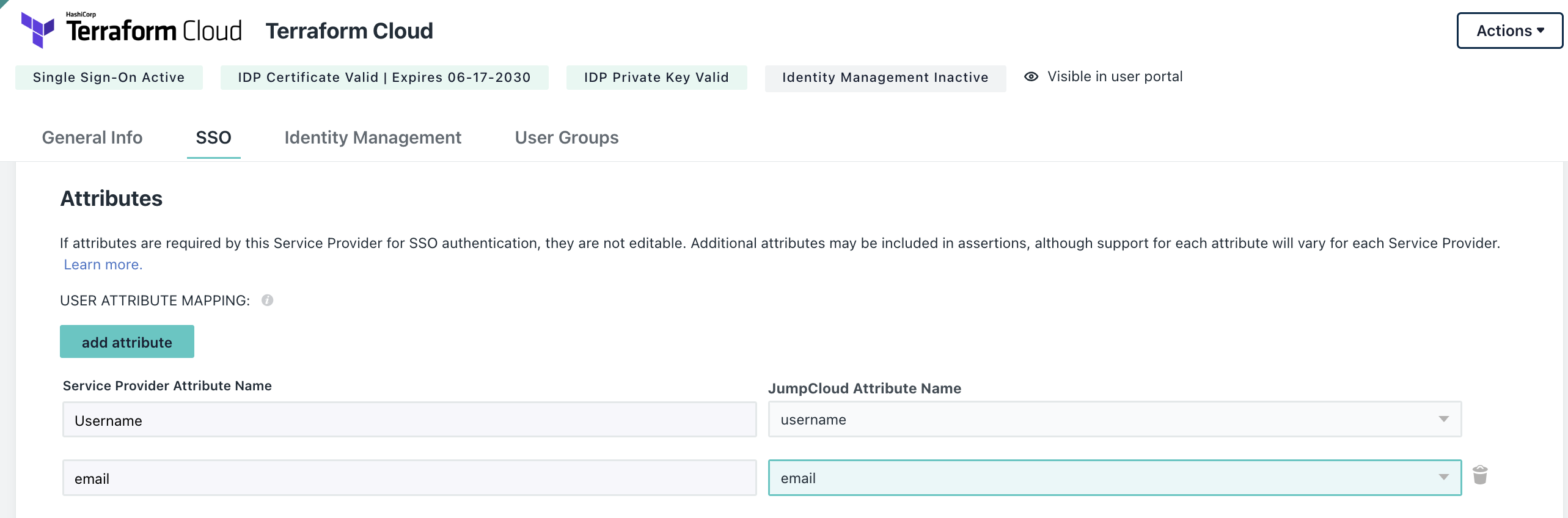Go to the User Groups tab
The height and width of the screenshot is (518, 1568).
pyautogui.click(x=566, y=137)
